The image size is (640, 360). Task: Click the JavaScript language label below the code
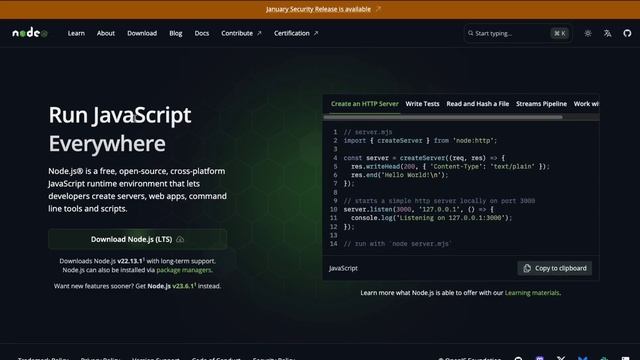point(343,268)
